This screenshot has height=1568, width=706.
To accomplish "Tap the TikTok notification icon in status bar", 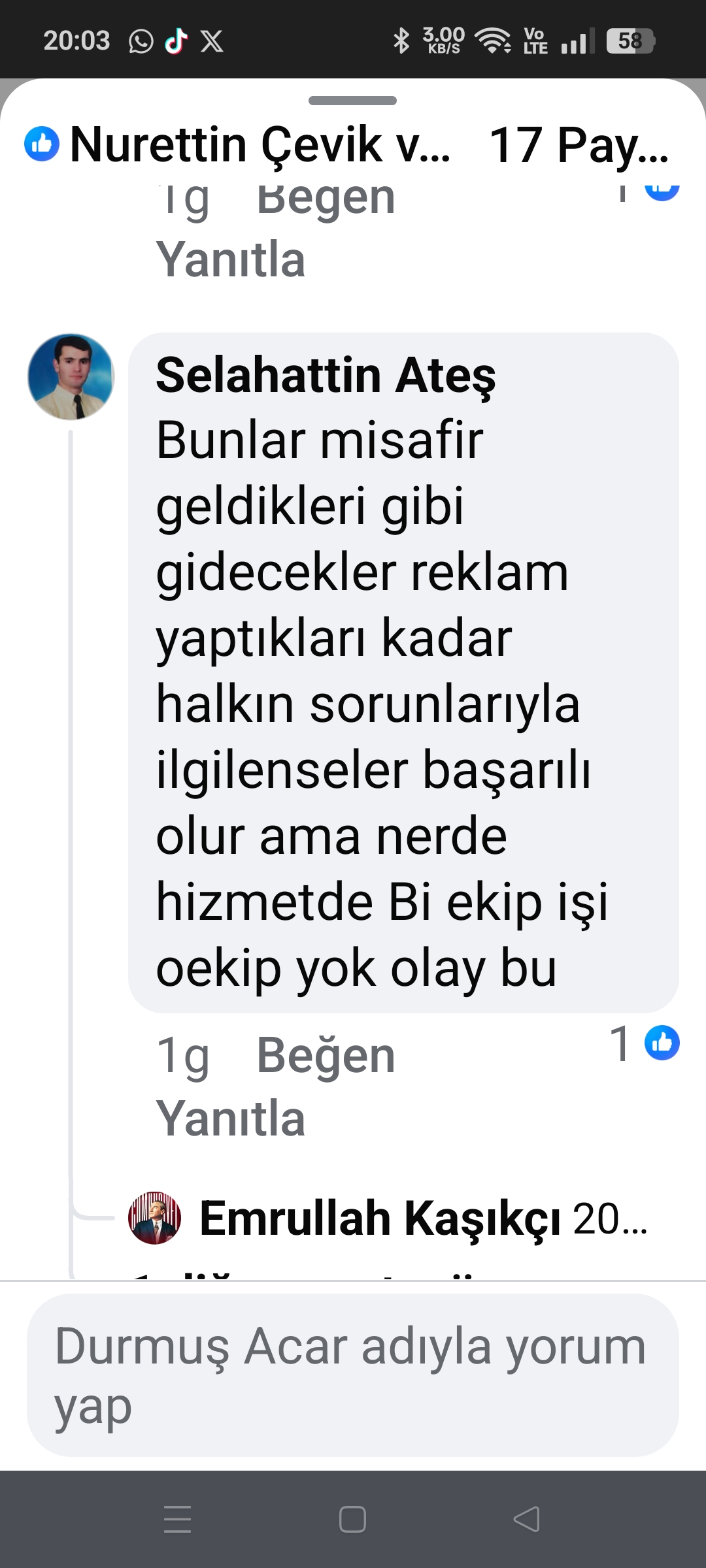I will pos(176,41).
